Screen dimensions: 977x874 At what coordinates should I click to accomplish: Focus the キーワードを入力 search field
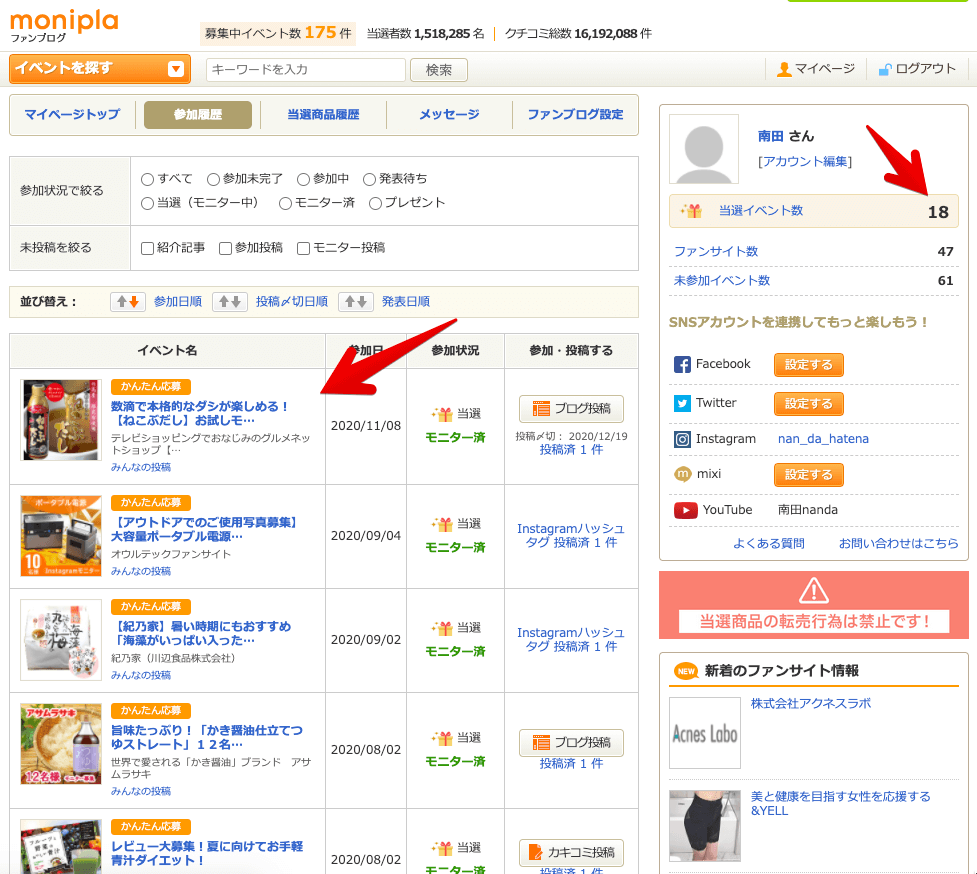pos(306,69)
